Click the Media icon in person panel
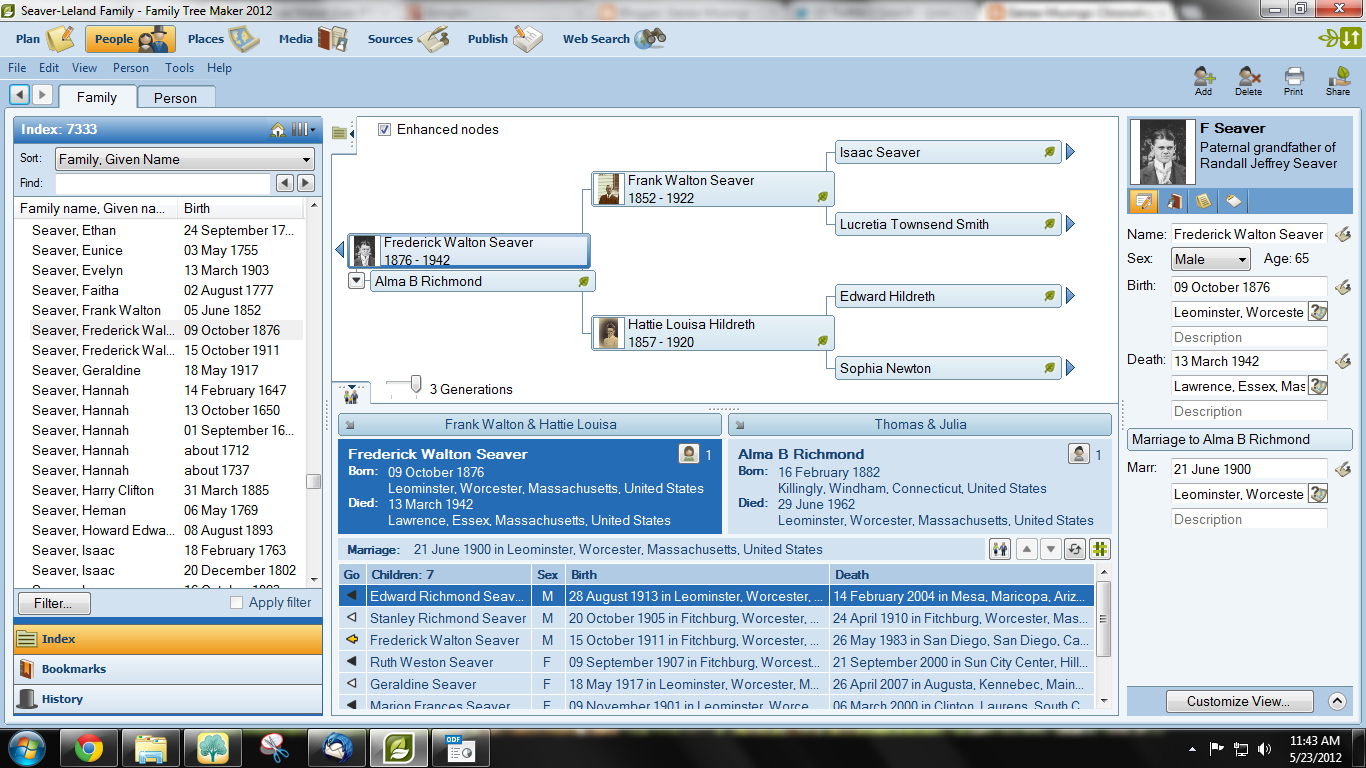The height and width of the screenshot is (768, 1366). pos(1174,201)
